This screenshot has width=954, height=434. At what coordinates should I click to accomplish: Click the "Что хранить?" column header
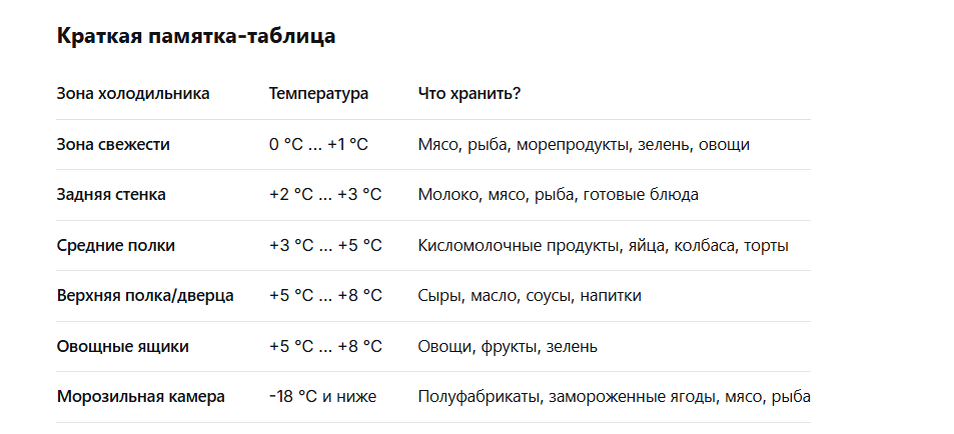coord(469,94)
